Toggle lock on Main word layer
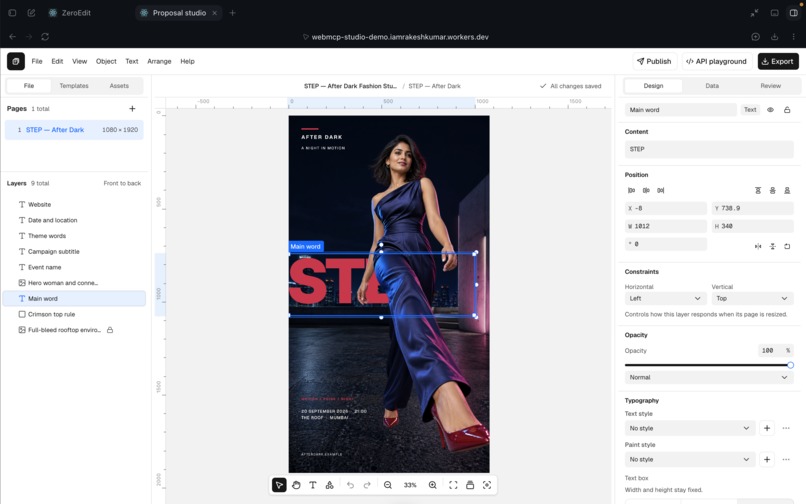Screen dimensions: 806x504 787,110
